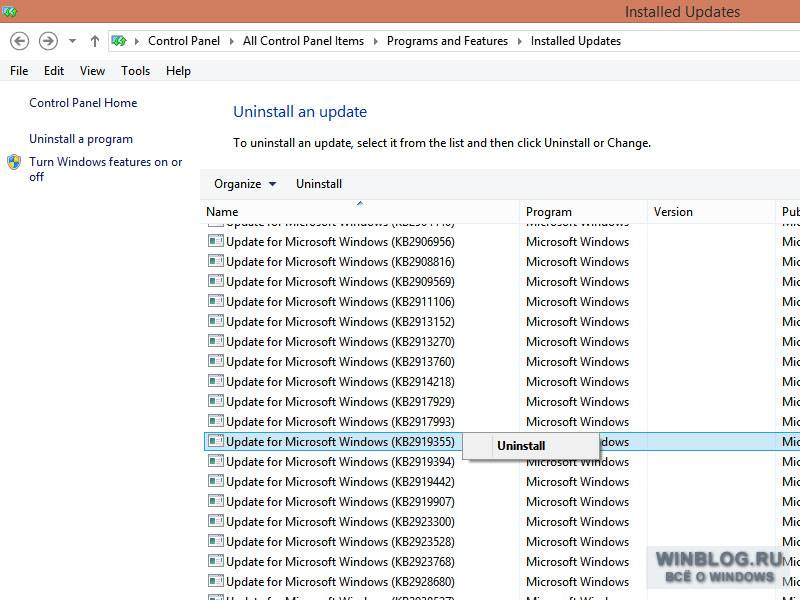Open the Control Panel Home link
Viewport: 800px width, 600px height.
click(83, 103)
